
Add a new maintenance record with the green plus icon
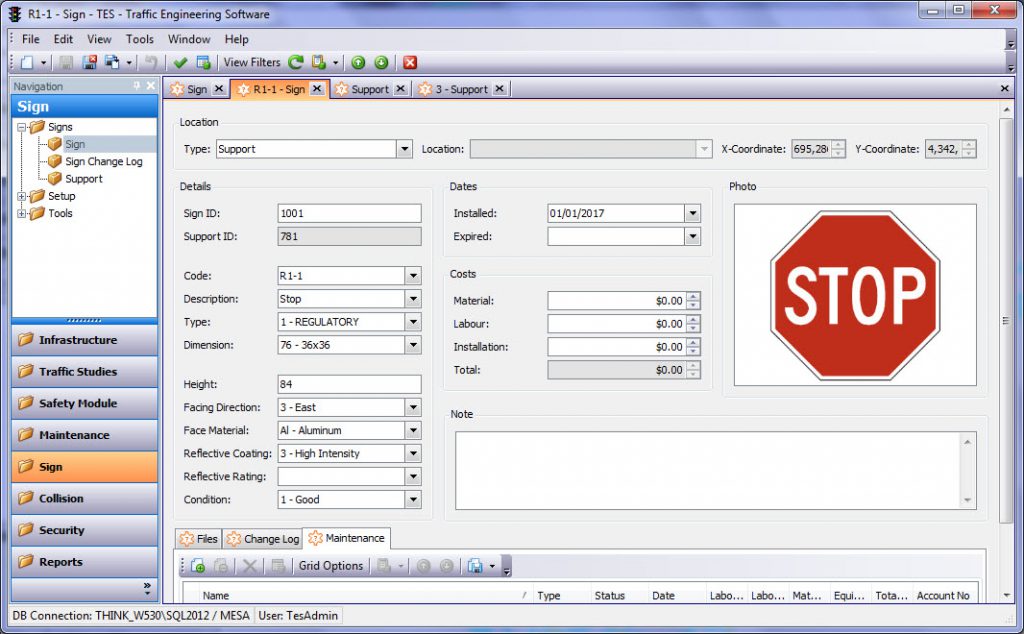point(197,565)
